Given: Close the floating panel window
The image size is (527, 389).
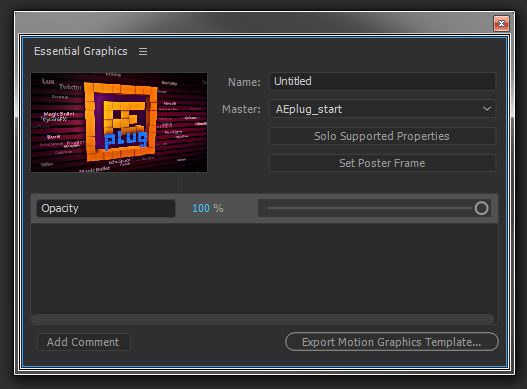Looking at the screenshot, I should point(501,24).
